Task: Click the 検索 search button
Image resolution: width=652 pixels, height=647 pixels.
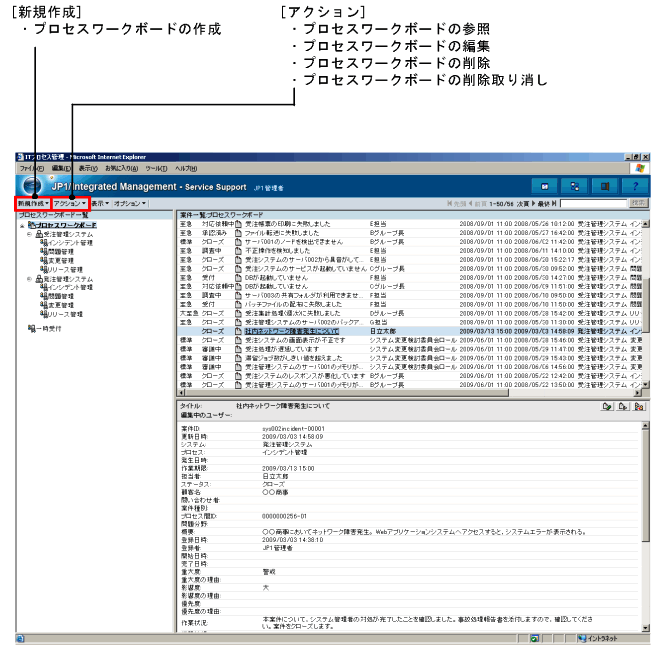Action: pos(639,203)
